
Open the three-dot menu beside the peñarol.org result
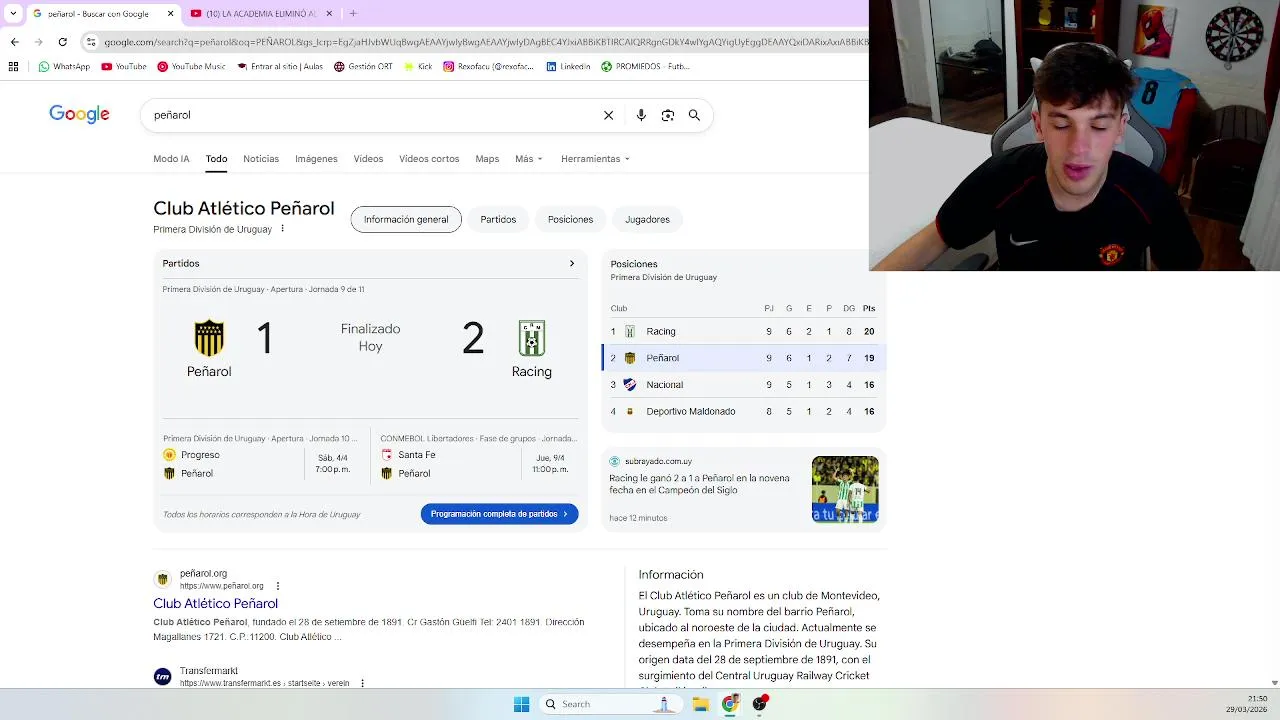tap(278, 586)
